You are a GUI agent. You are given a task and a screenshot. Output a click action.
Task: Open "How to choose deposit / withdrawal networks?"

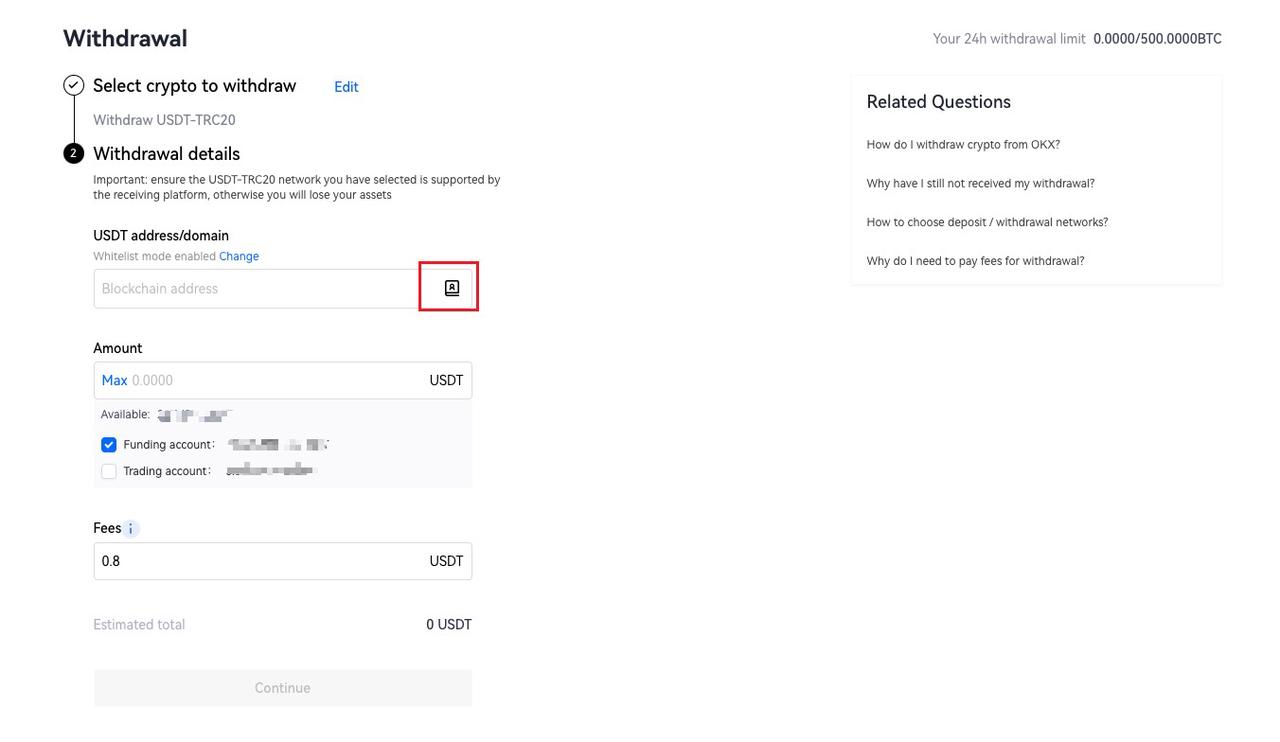click(987, 221)
